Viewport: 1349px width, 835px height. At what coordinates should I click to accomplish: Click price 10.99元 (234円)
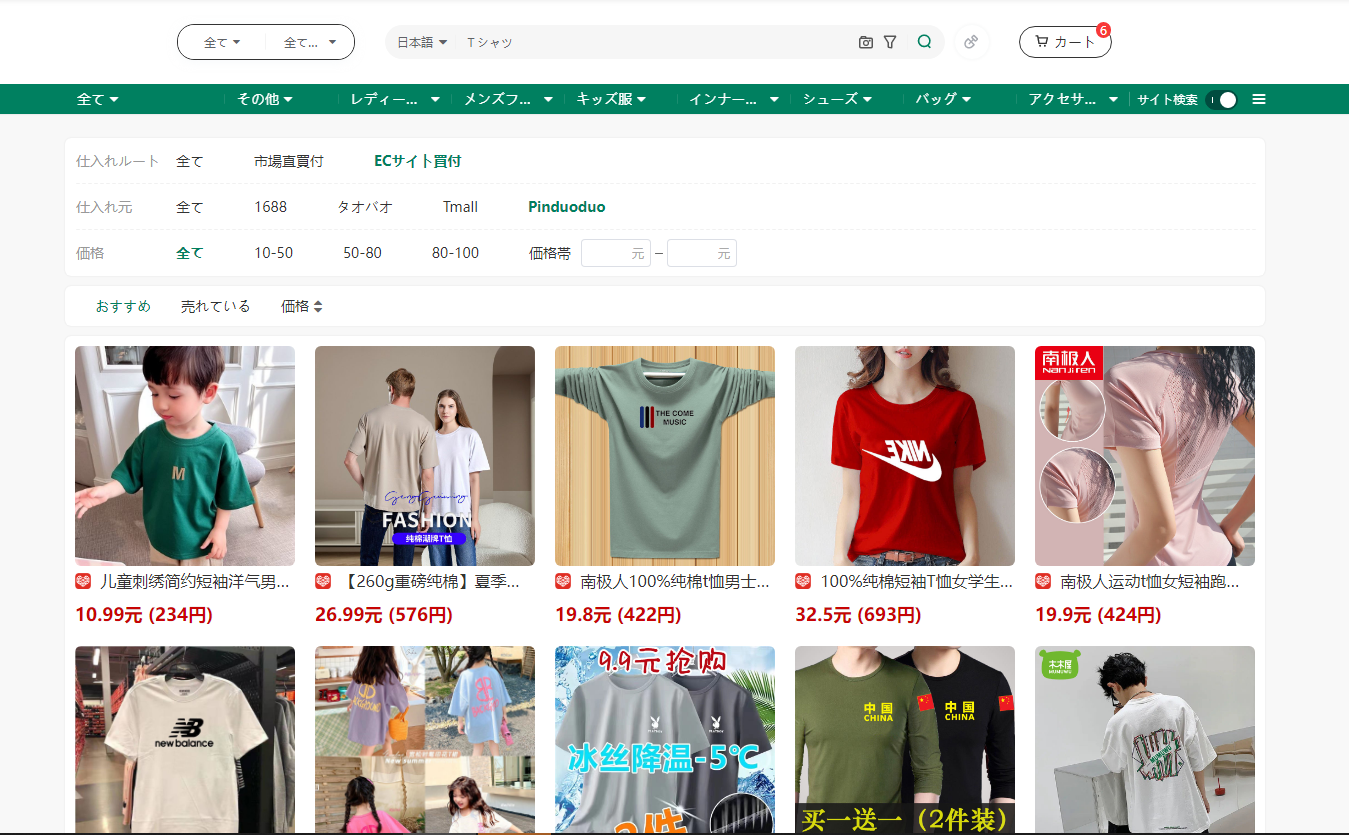[x=144, y=615]
